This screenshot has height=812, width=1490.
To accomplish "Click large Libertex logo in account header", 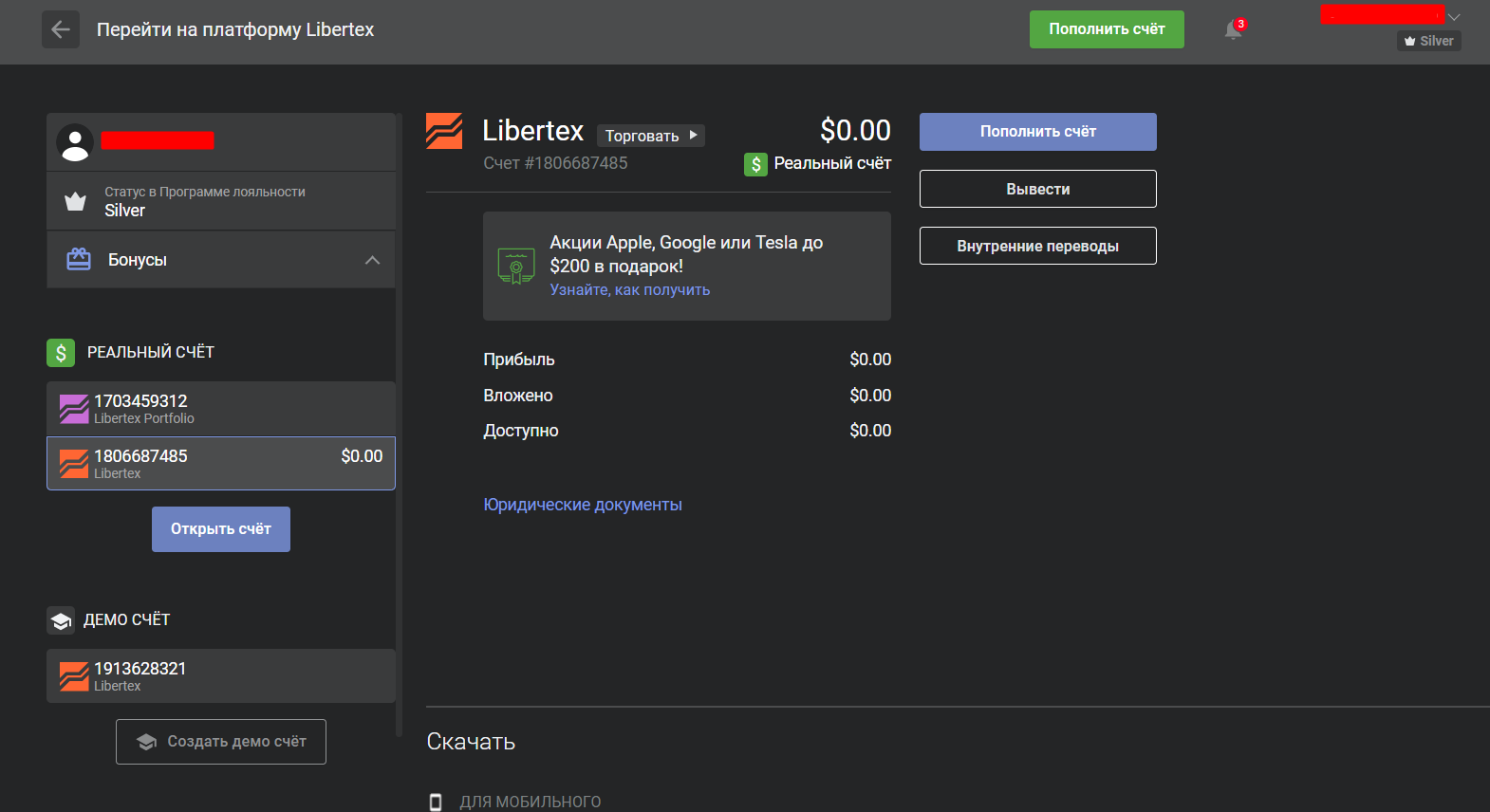I will click(444, 131).
